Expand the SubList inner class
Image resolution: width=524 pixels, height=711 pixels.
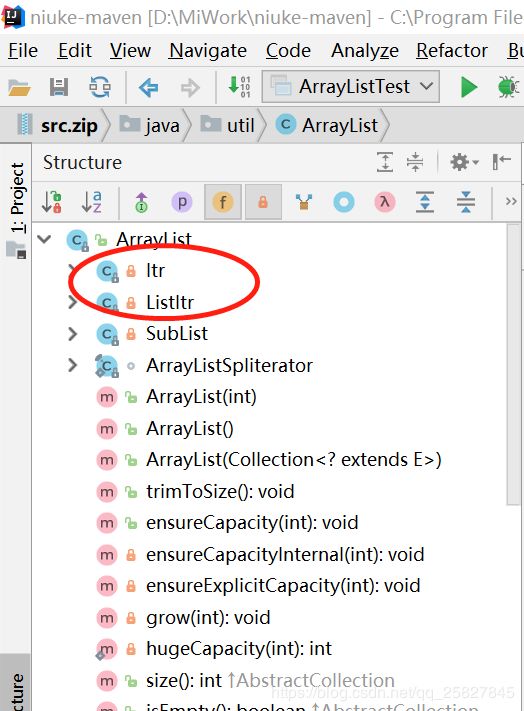[72, 334]
